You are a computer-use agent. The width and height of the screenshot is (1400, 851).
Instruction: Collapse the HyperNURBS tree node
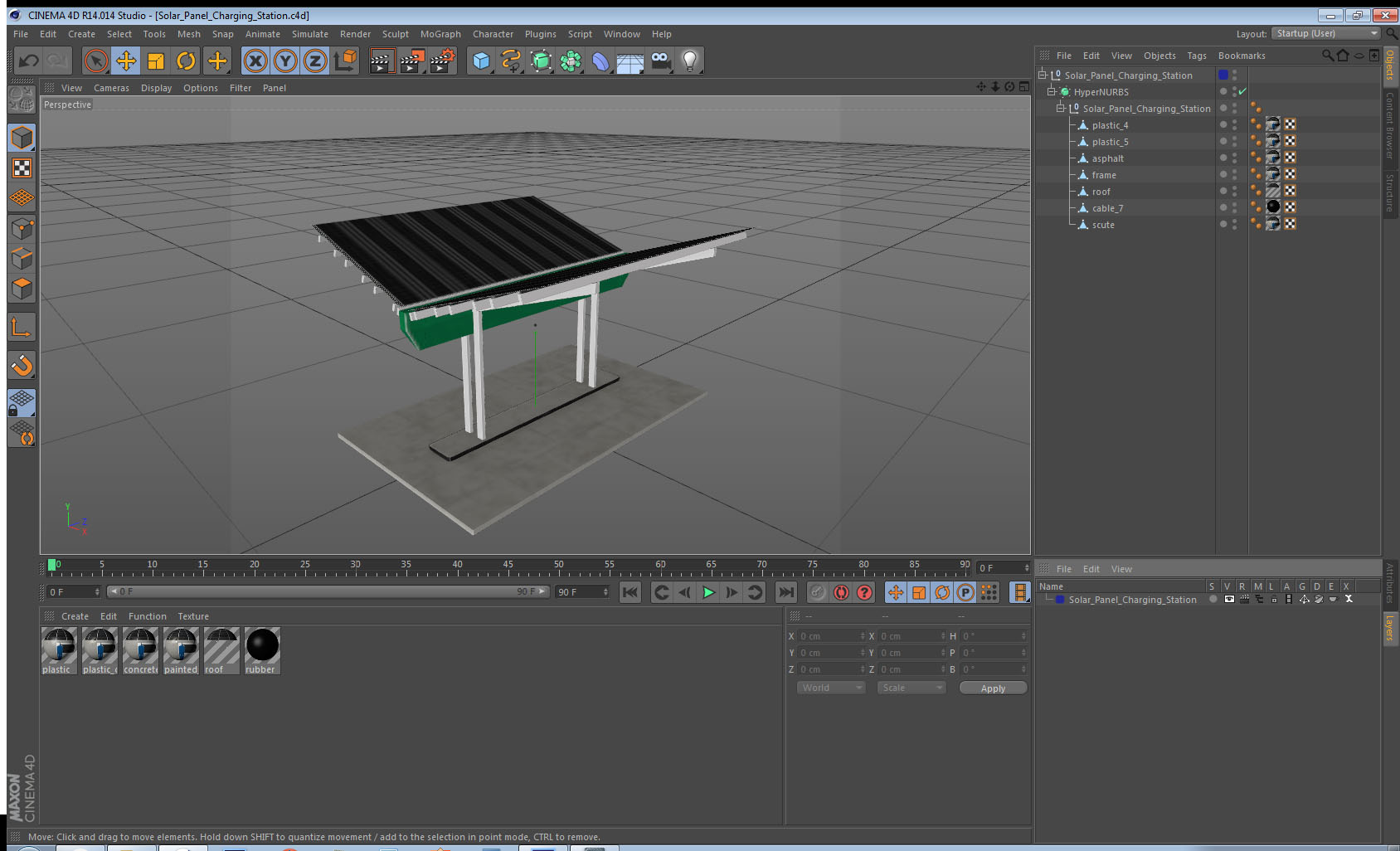(x=1051, y=91)
